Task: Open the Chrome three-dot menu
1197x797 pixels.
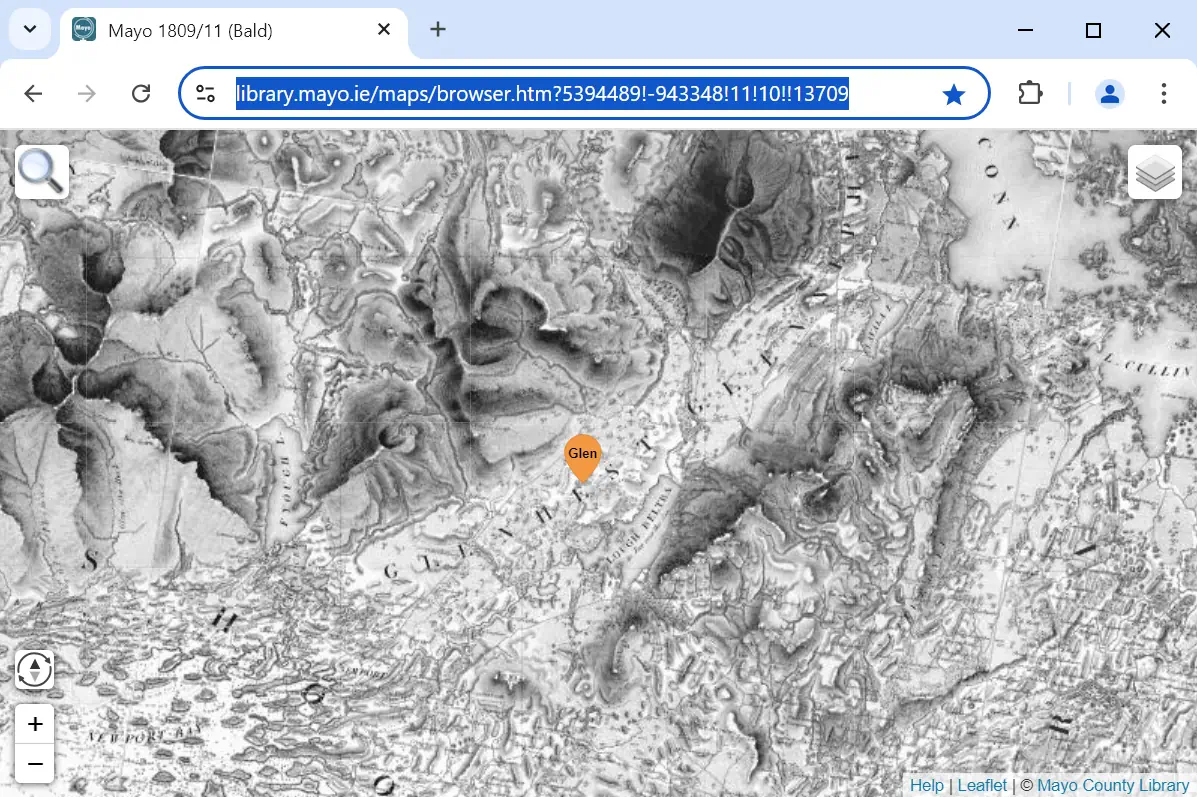Action: (1163, 94)
